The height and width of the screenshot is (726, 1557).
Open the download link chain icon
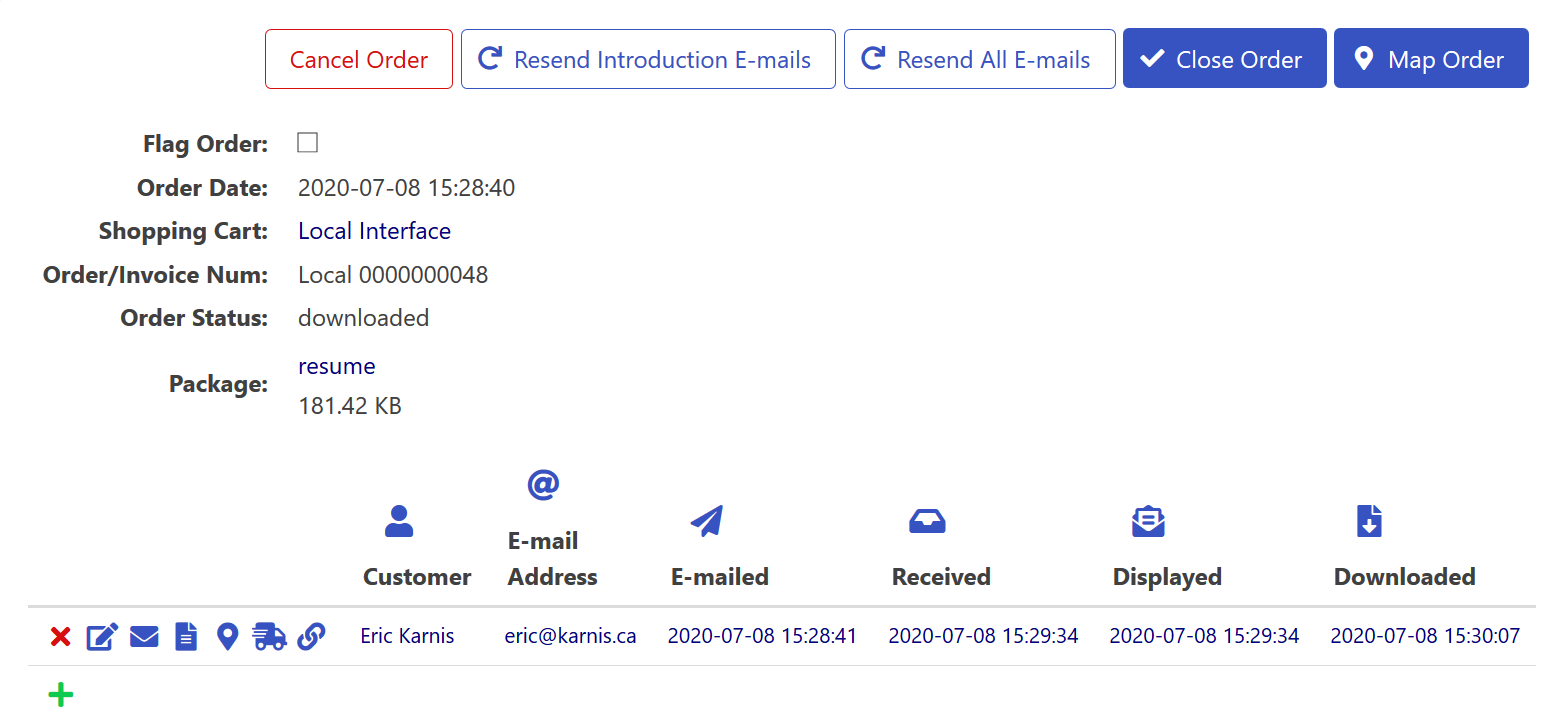pyautogui.click(x=311, y=636)
